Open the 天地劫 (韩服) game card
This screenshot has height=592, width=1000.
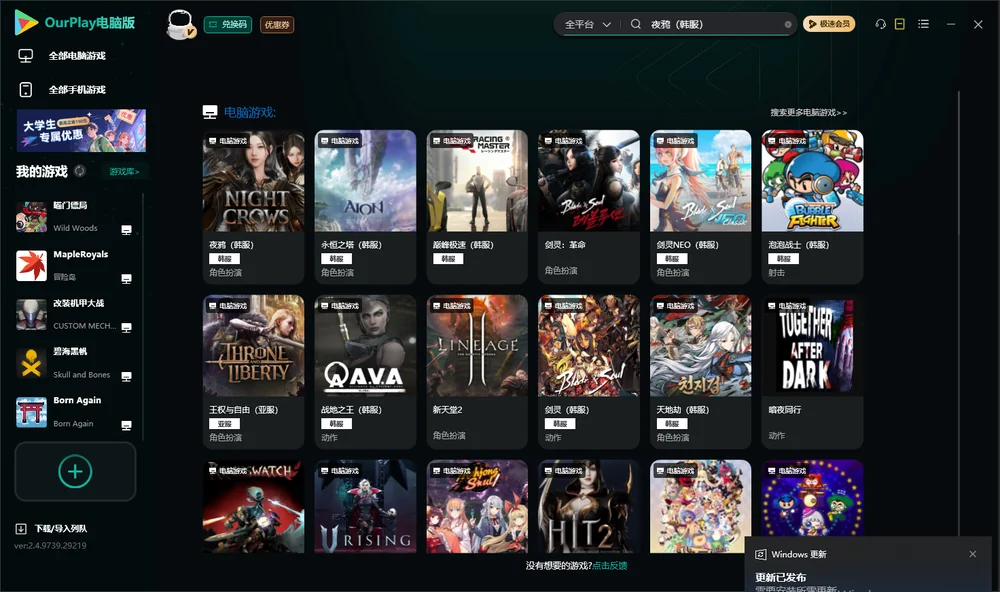point(700,372)
